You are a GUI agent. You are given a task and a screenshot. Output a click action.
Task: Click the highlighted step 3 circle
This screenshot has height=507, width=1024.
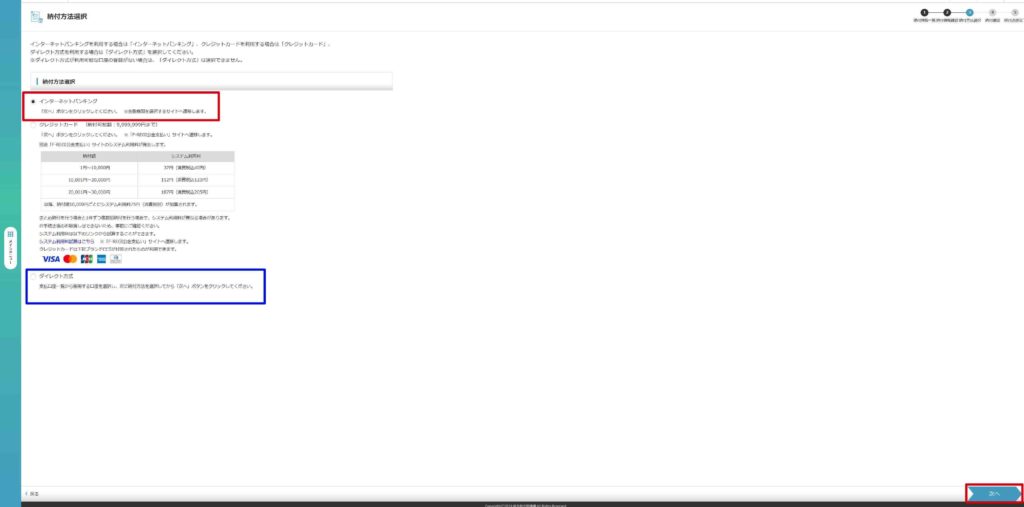tap(970, 12)
